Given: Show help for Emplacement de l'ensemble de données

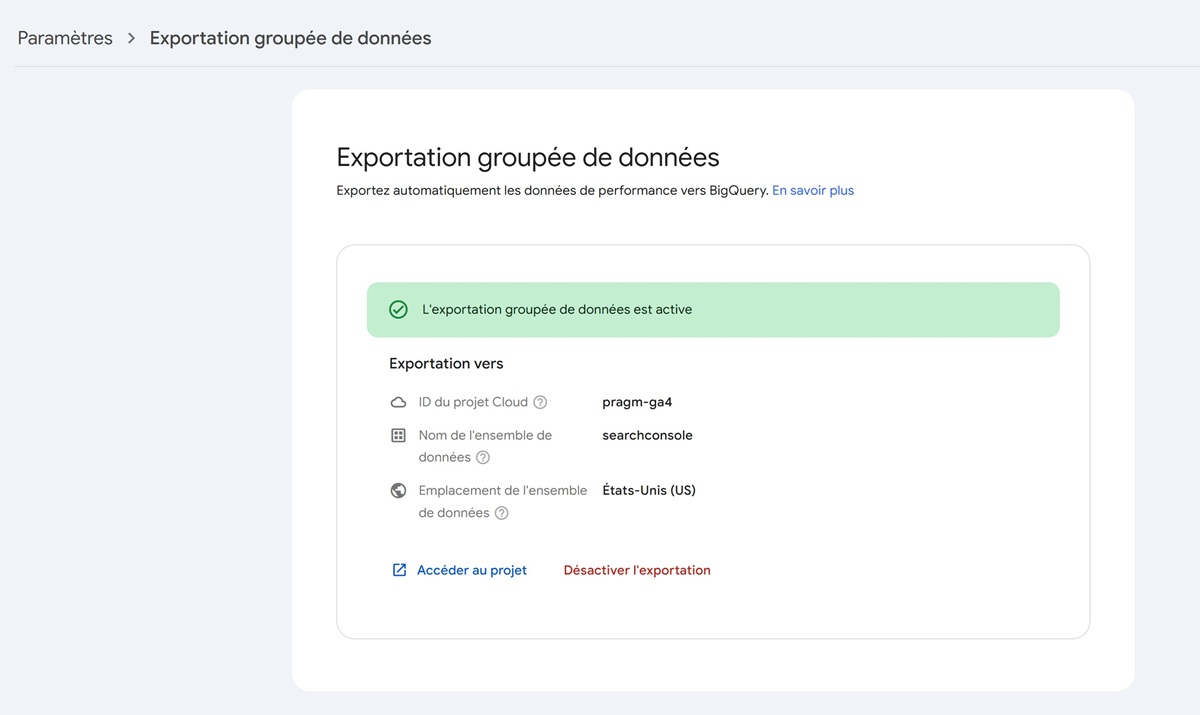Looking at the screenshot, I should click(502, 513).
